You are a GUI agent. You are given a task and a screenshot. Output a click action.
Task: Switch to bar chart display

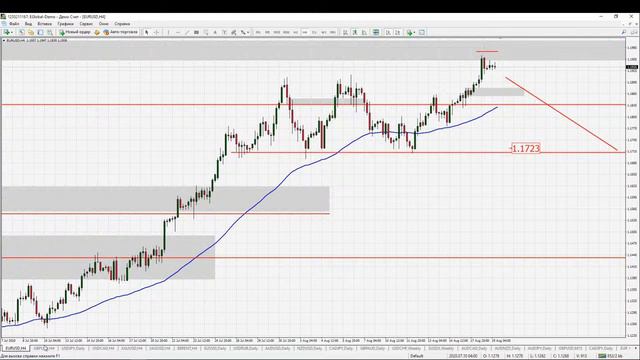click(x=345, y=32)
